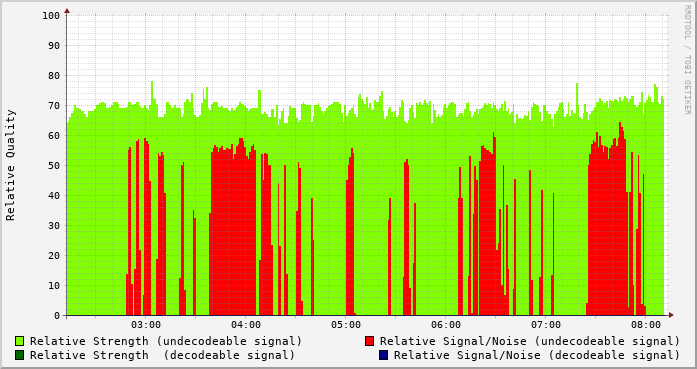697x369 pixels.
Task: Click the Relative Quality axis title
Action: click(10, 165)
